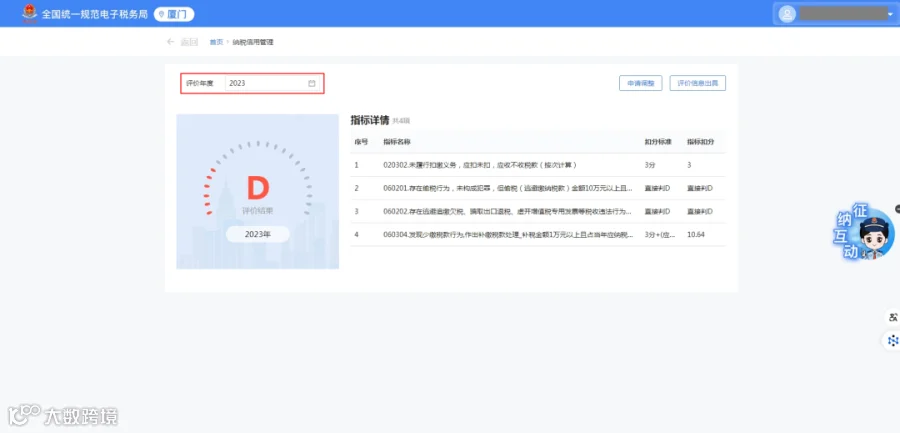Click the 评价信息出具 button

(x=697, y=83)
